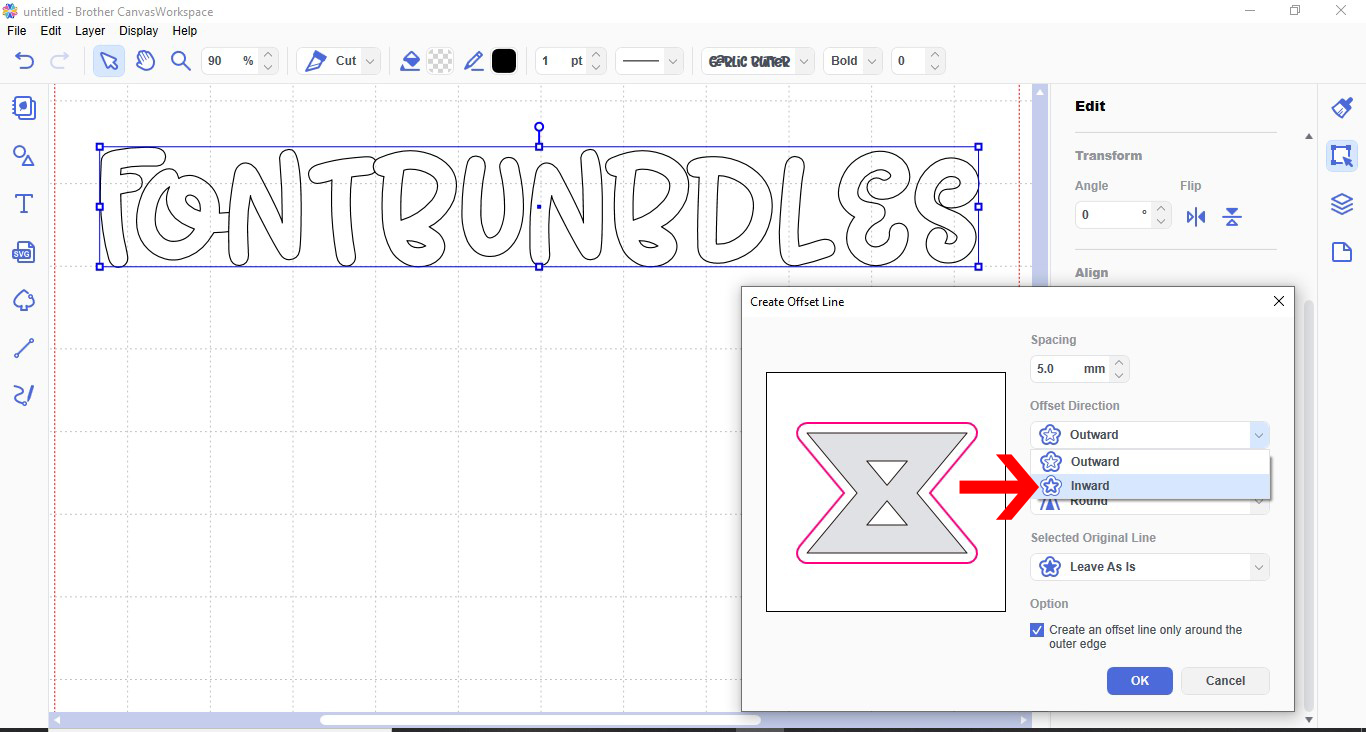This screenshot has height=732, width=1366.
Task: Click the Spacing 5.0 mm field
Action: [1070, 369]
